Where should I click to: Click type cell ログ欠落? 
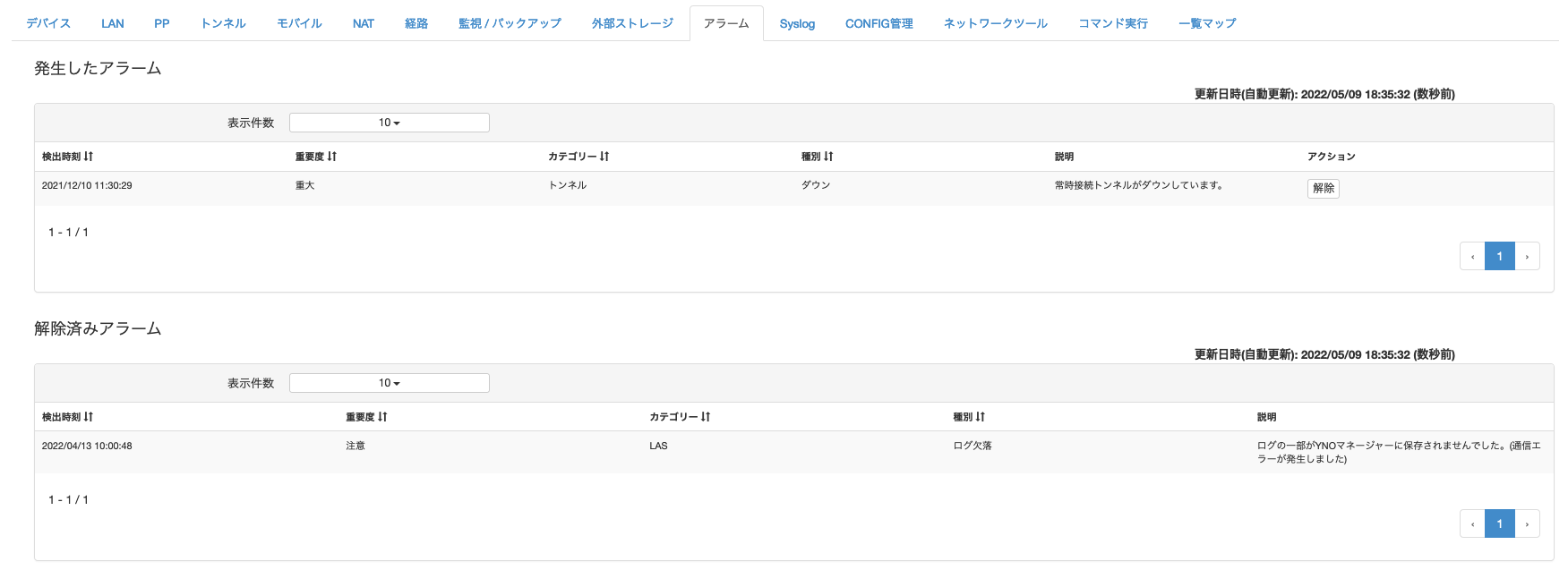point(973,446)
